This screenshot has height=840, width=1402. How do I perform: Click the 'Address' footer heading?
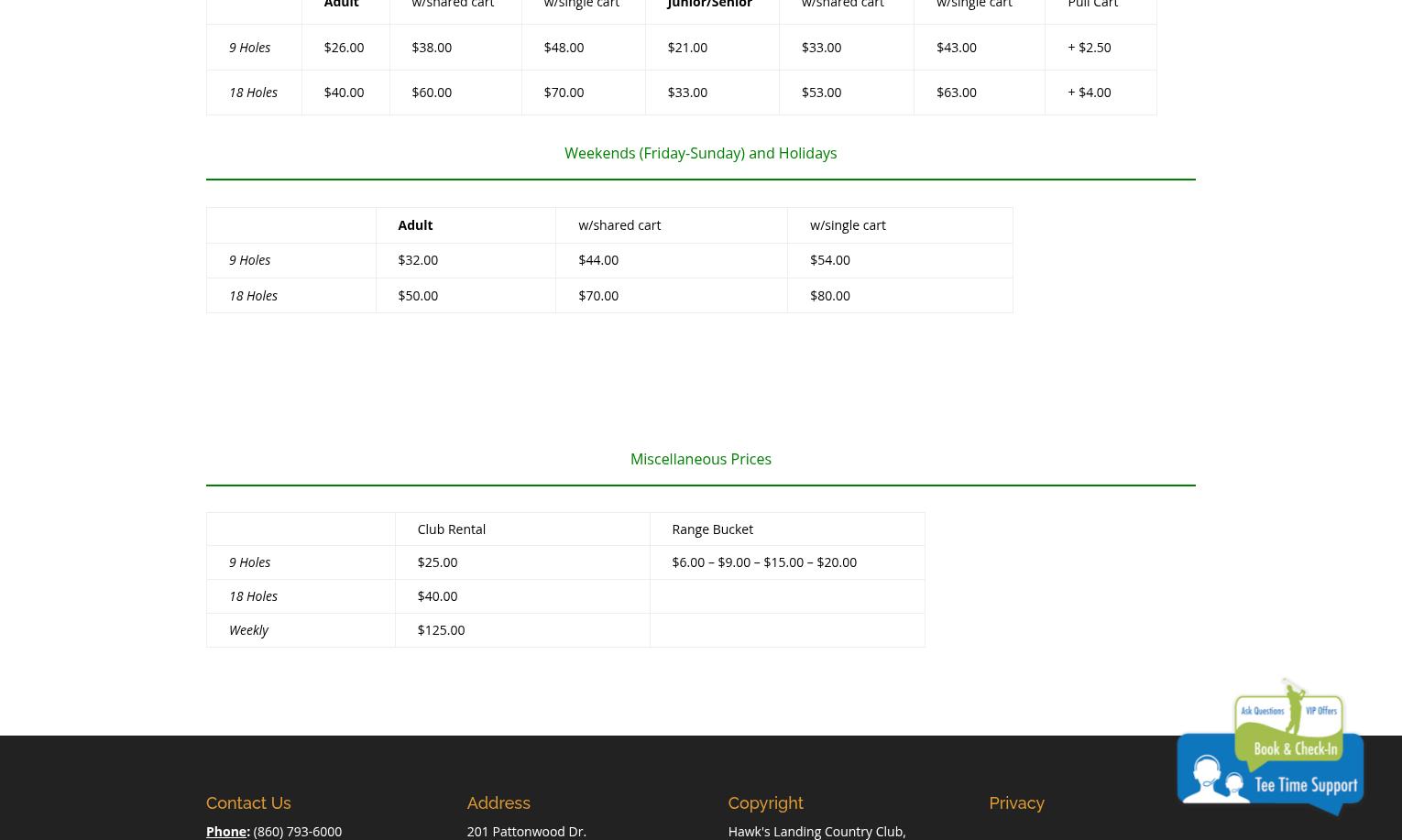498,802
